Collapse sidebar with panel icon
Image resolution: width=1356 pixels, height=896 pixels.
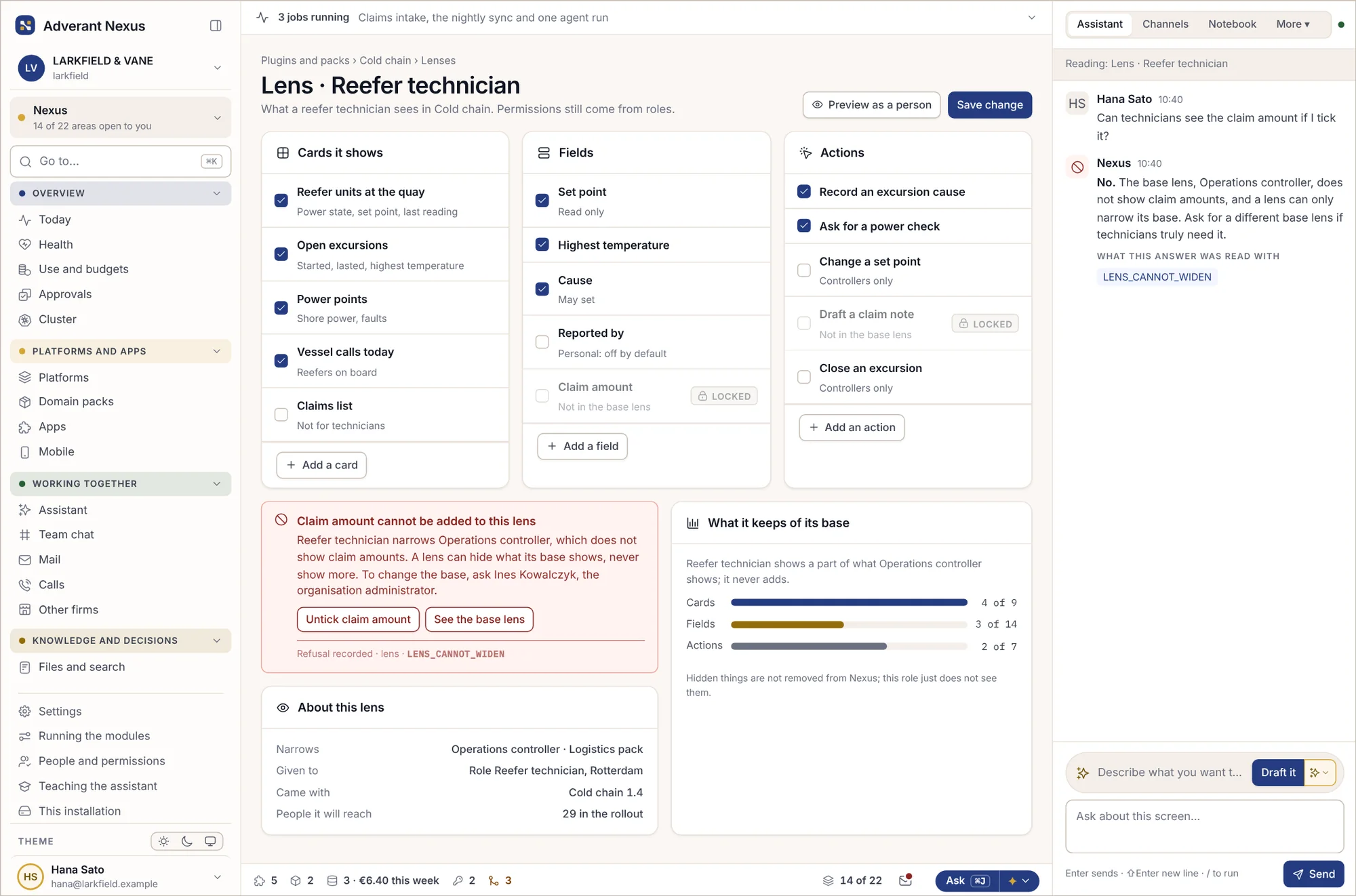216,26
